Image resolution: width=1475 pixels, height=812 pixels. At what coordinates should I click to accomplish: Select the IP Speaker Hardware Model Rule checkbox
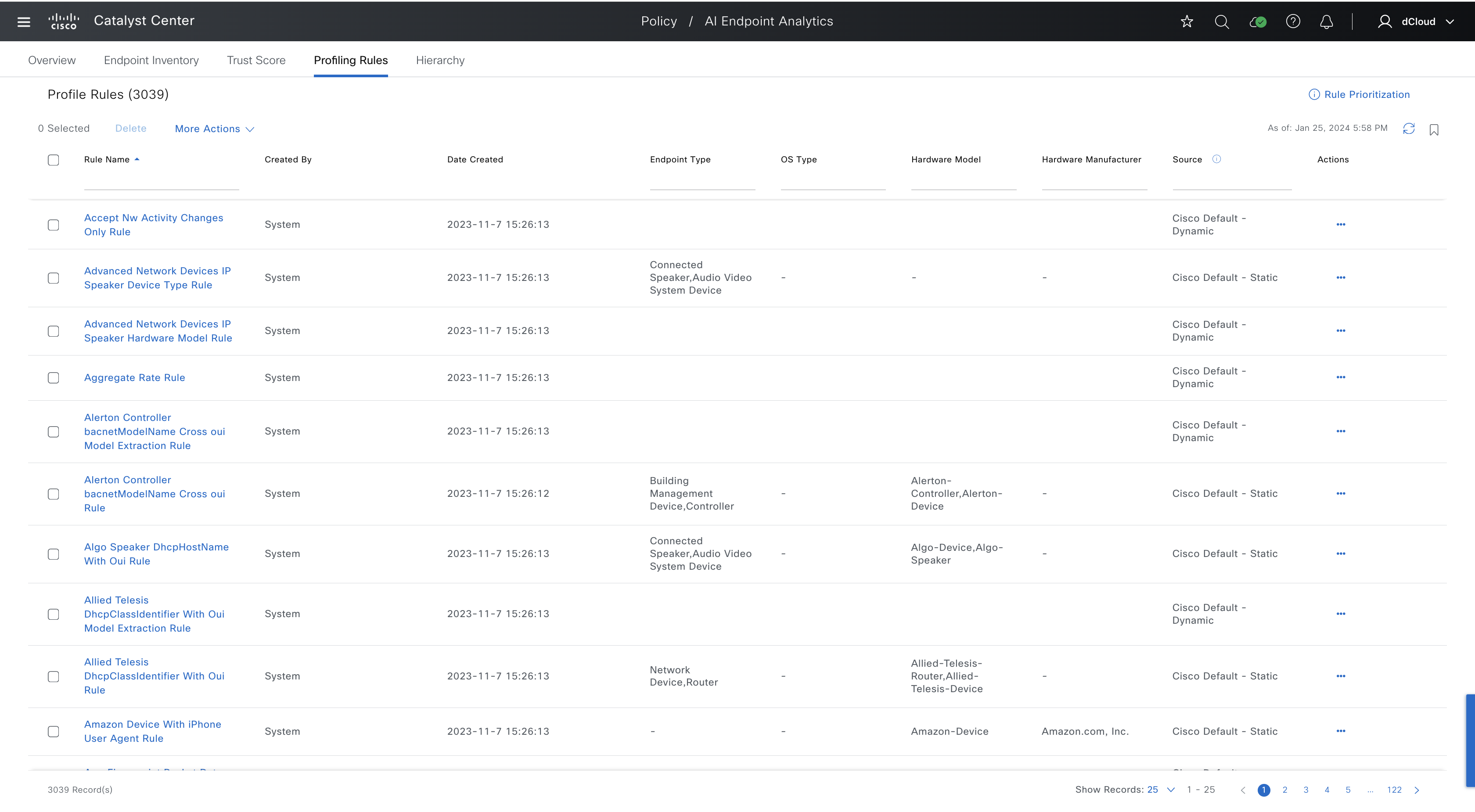pyautogui.click(x=53, y=331)
